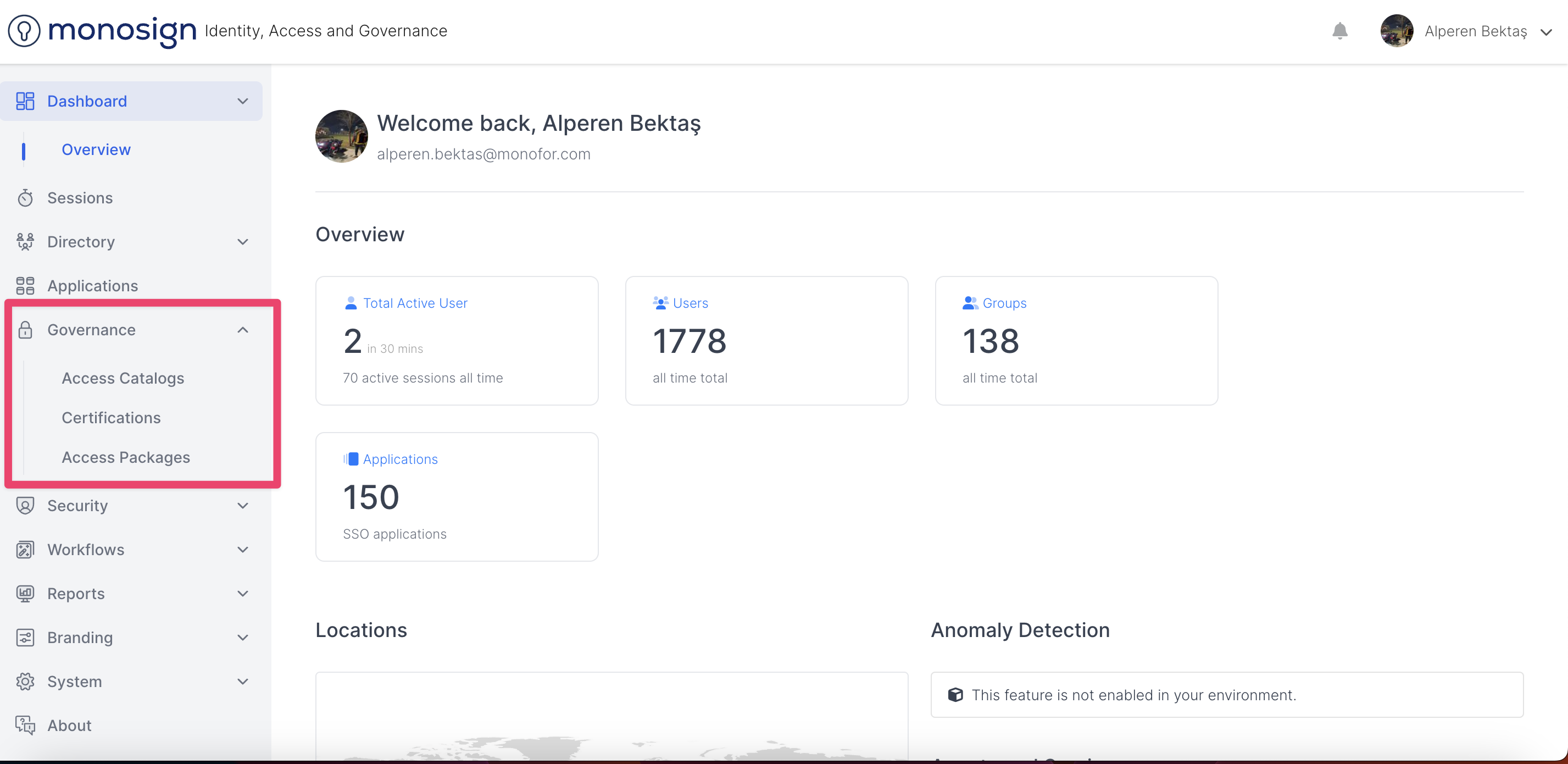
Task: Click the monosign logo icon
Action: click(x=24, y=30)
